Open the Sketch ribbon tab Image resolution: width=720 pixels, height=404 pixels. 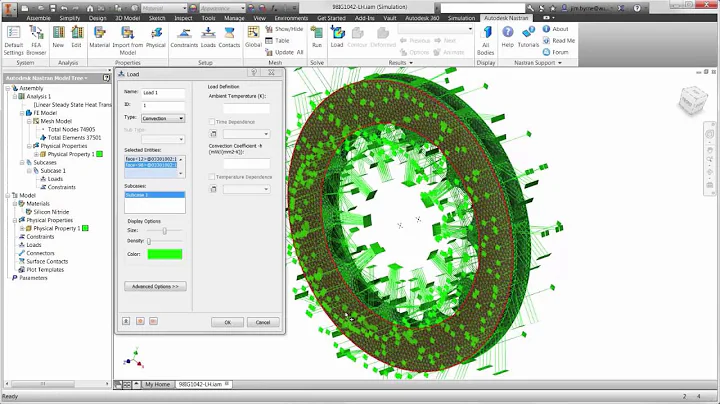(x=157, y=18)
